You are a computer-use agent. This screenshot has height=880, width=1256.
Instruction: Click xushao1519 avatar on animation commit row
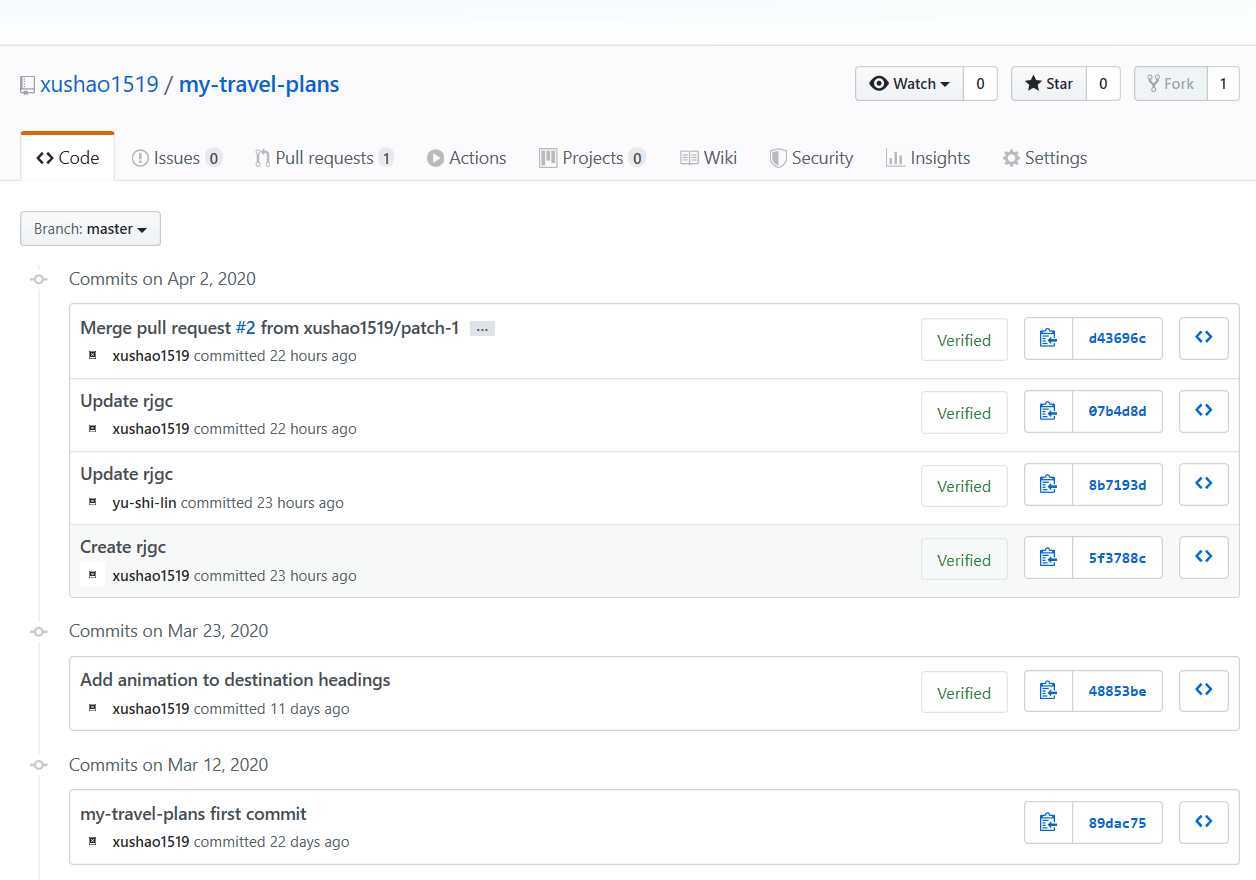pyautogui.click(x=93, y=708)
